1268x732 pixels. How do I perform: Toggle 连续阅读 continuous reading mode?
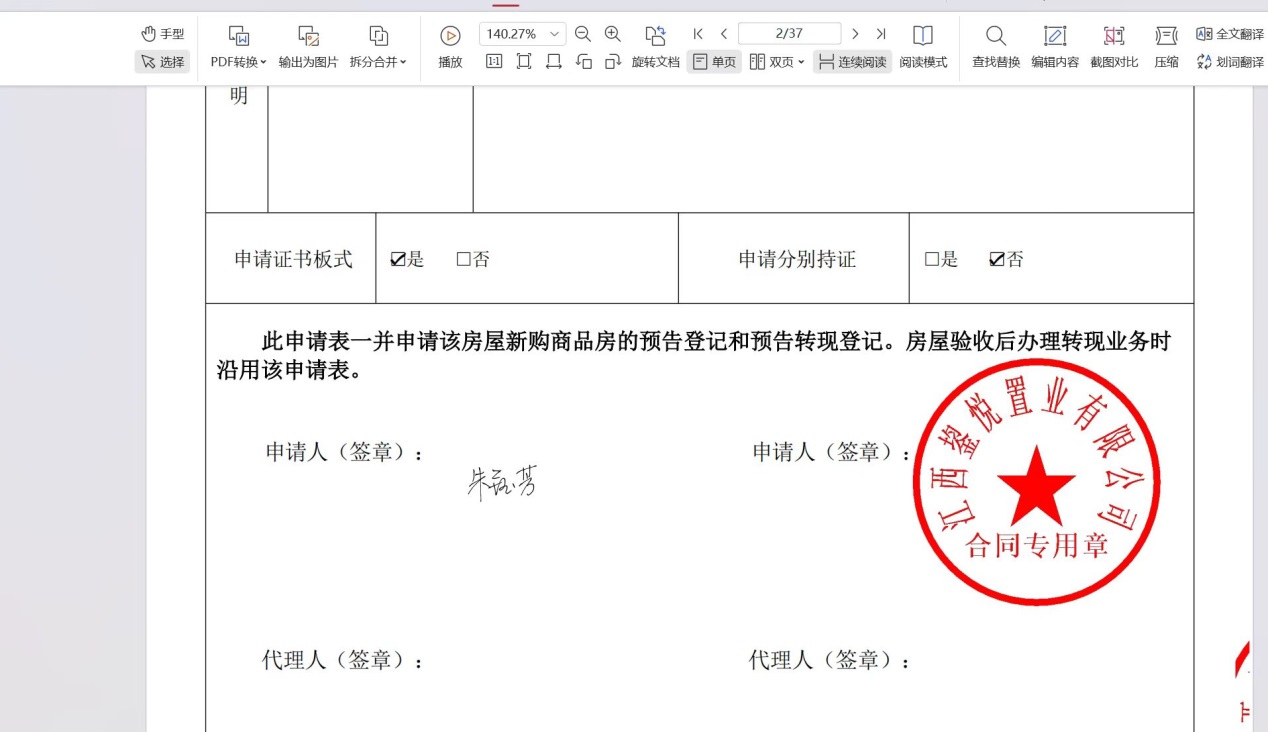coord(852,62)
